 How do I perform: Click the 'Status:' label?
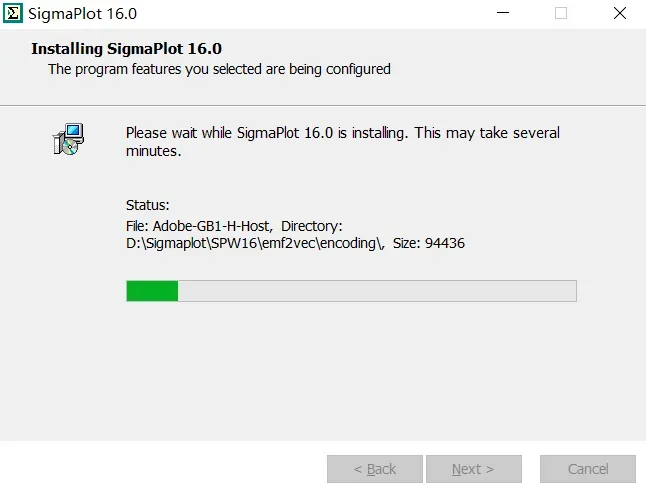tap(147, 205)
